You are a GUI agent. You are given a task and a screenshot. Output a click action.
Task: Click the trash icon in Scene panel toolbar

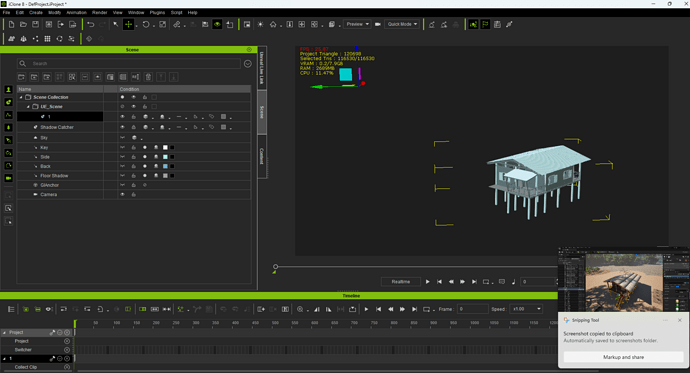click(x=148, y=77)
